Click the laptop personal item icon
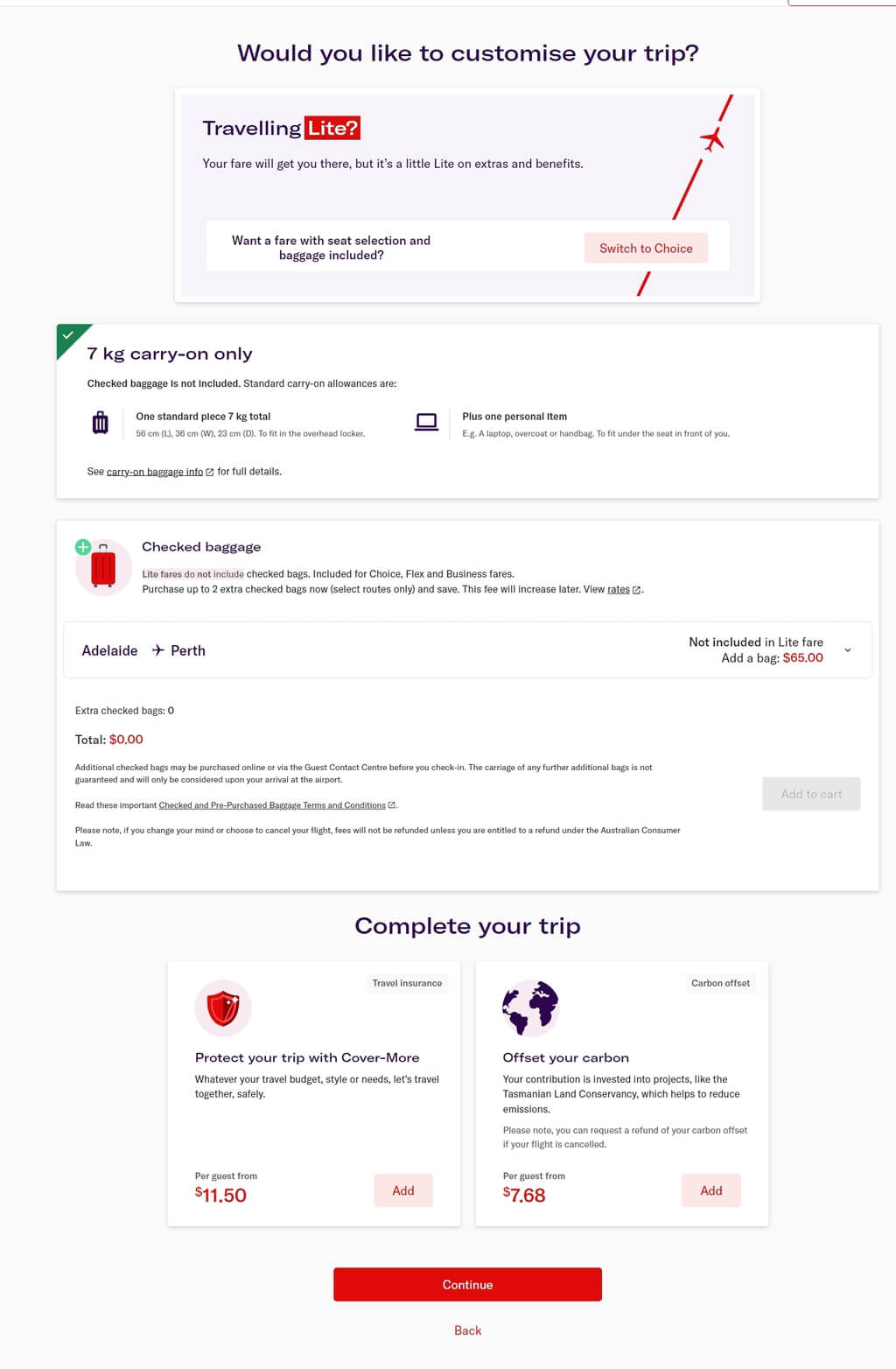 426,423
